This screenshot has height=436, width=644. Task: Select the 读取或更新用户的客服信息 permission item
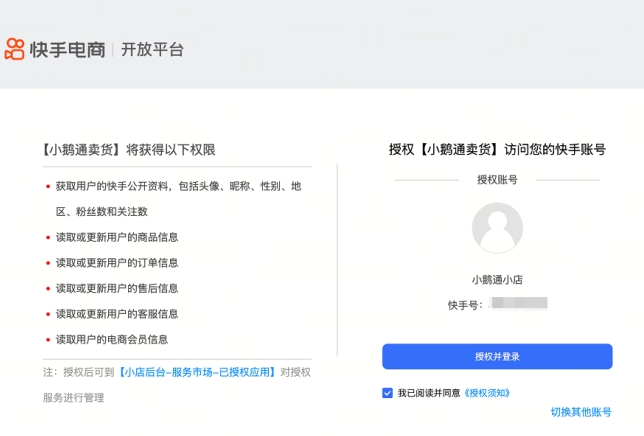point(117,314)
